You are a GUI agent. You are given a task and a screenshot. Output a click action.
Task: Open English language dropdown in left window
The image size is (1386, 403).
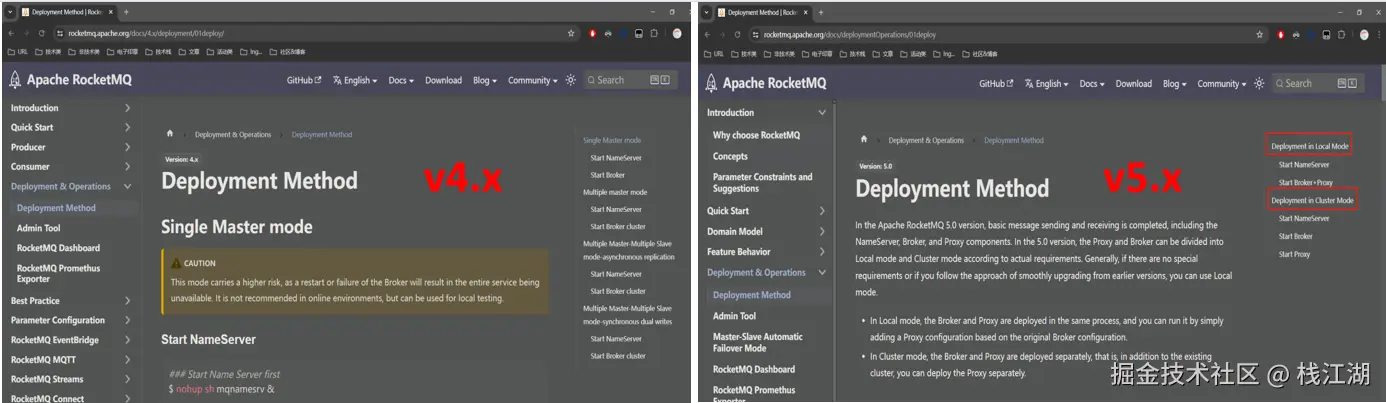pyautogui.click(x=355, y=80)
